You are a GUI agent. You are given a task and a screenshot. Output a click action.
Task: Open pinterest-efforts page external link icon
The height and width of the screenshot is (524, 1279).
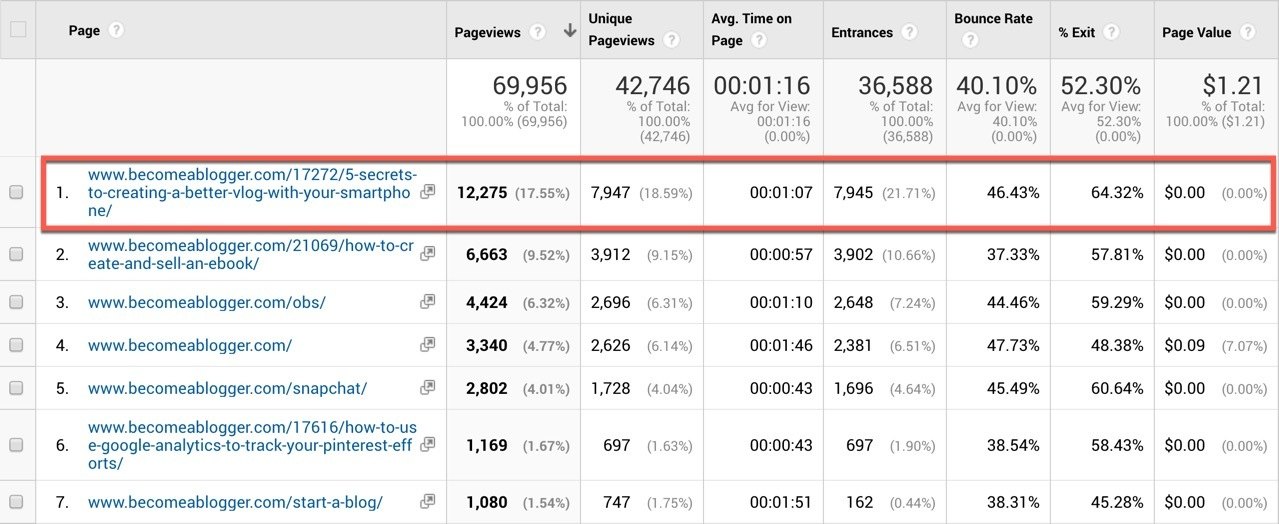tap(428, 445)
